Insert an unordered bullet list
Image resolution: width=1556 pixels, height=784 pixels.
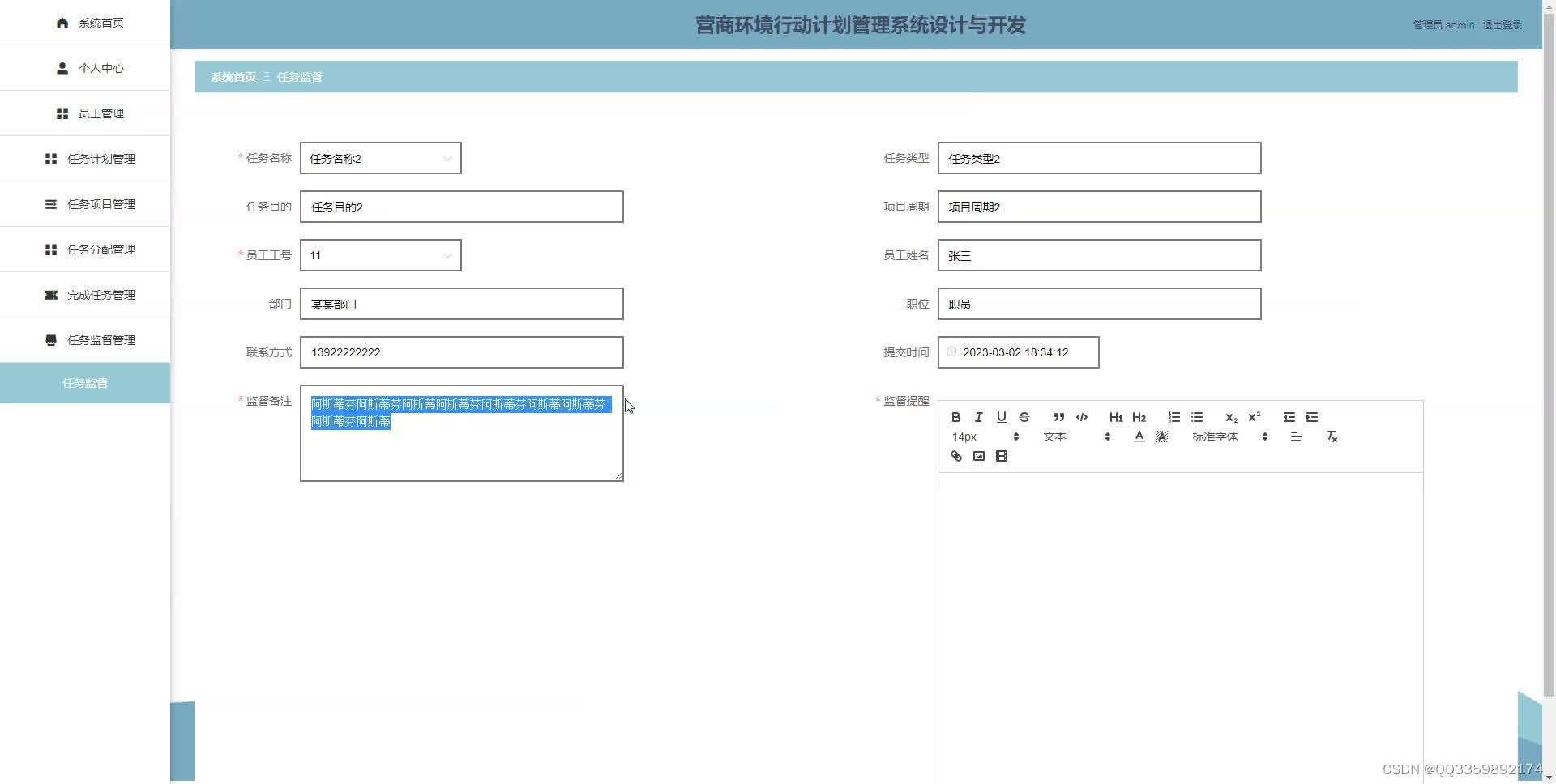tap(1196, 417)
